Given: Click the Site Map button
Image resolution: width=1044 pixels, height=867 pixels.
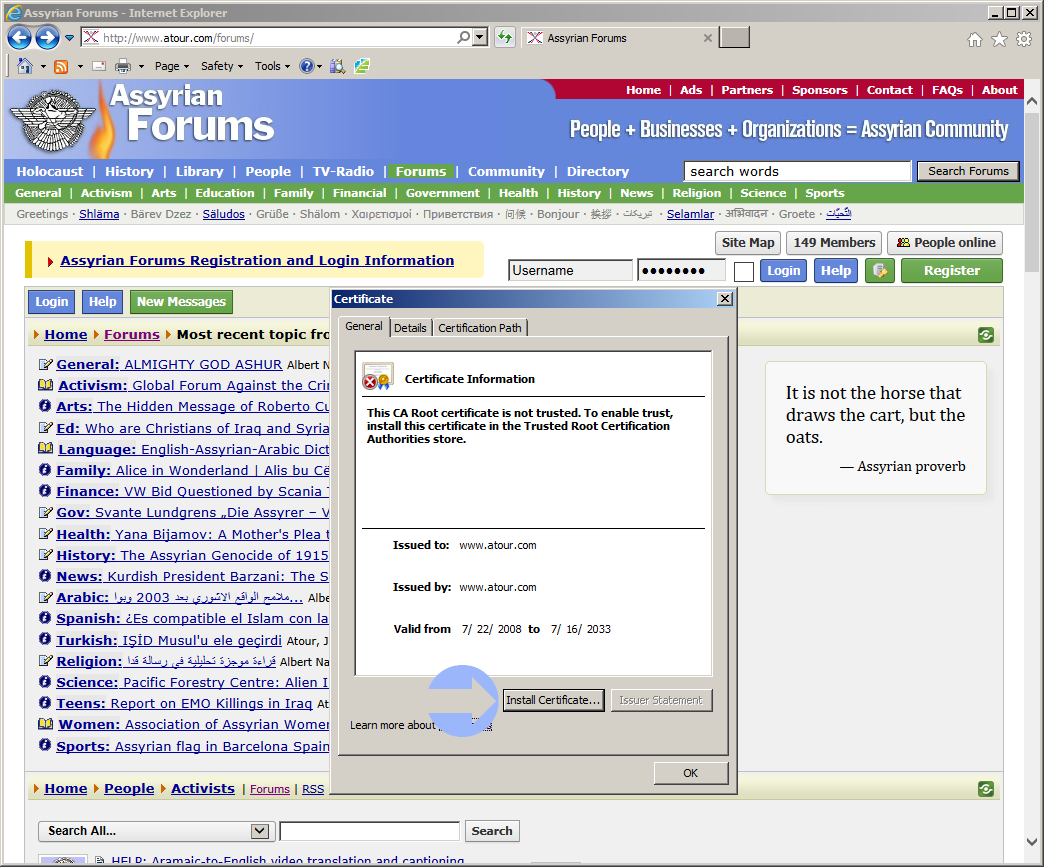Looking at the screenshot, I should coord(748,242).
